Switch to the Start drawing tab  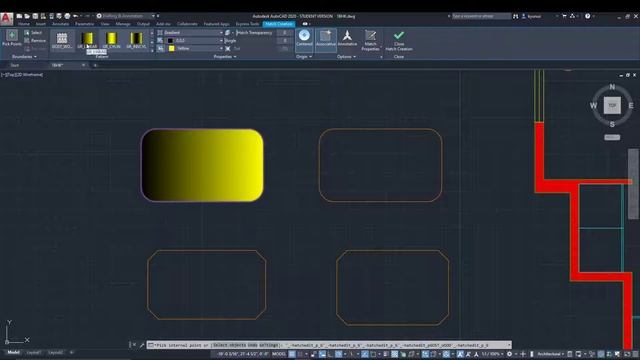15,65
